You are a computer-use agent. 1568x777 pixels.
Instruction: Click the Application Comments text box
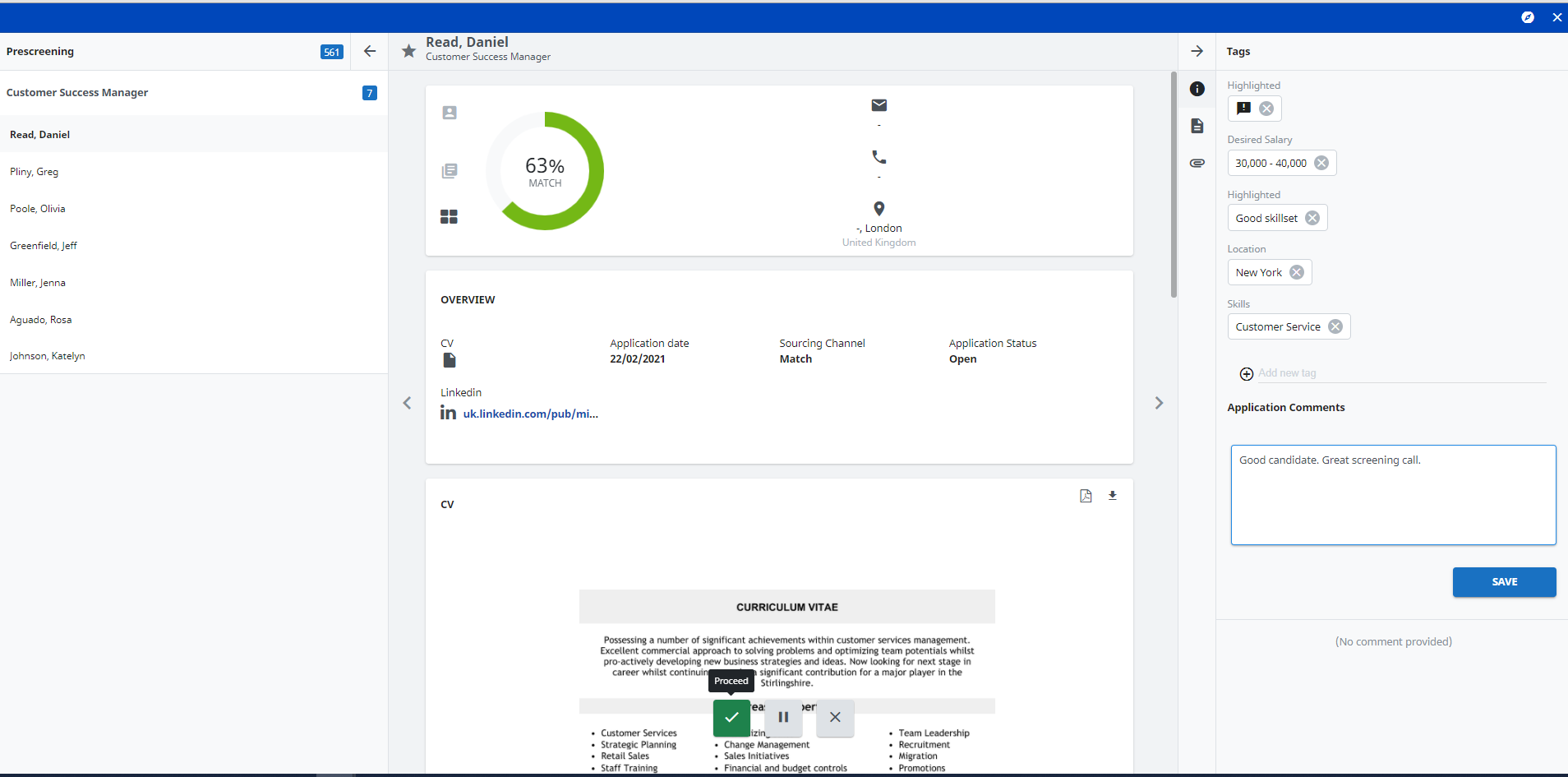click(x=1393, y=495)
